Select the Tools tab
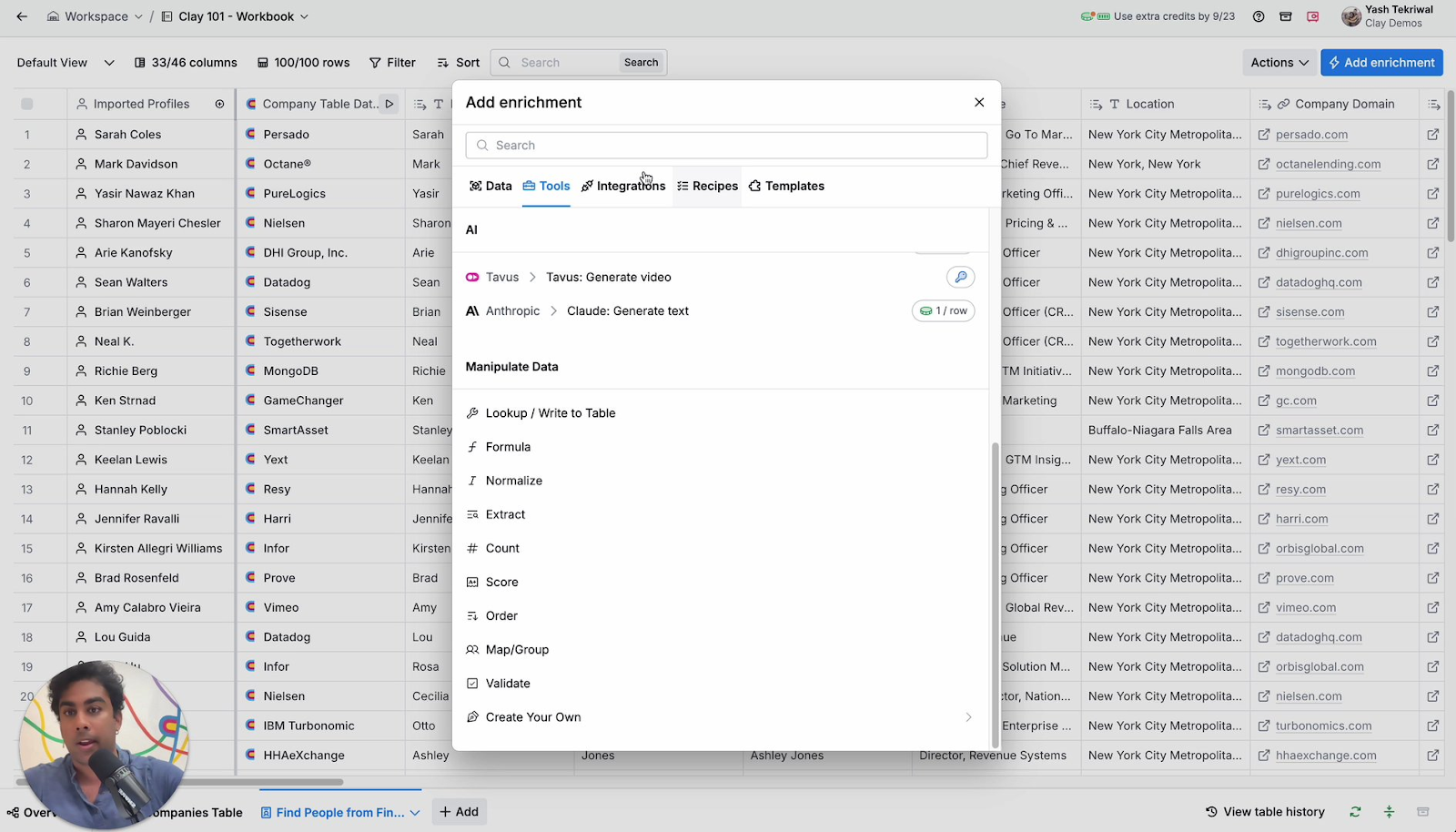The width and height of the screenshot is (1456, 832). [546, 186]
